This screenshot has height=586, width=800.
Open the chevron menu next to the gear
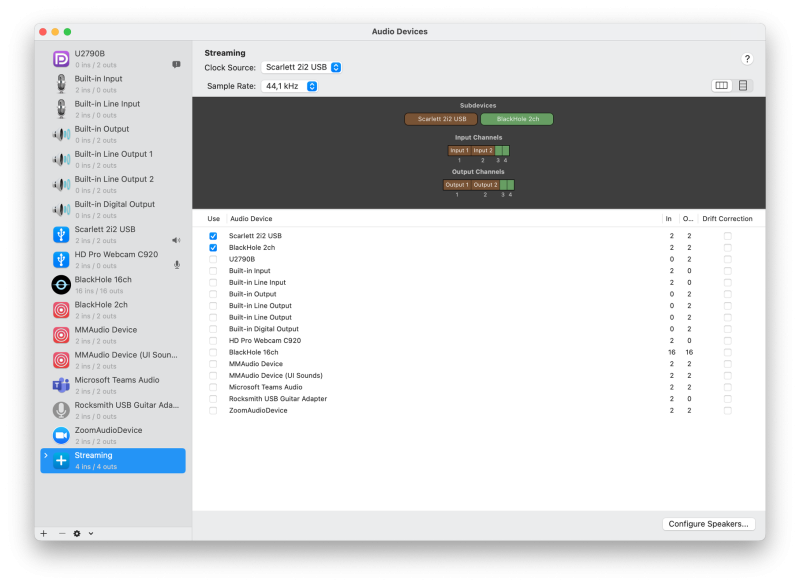[x=91, y=533]
